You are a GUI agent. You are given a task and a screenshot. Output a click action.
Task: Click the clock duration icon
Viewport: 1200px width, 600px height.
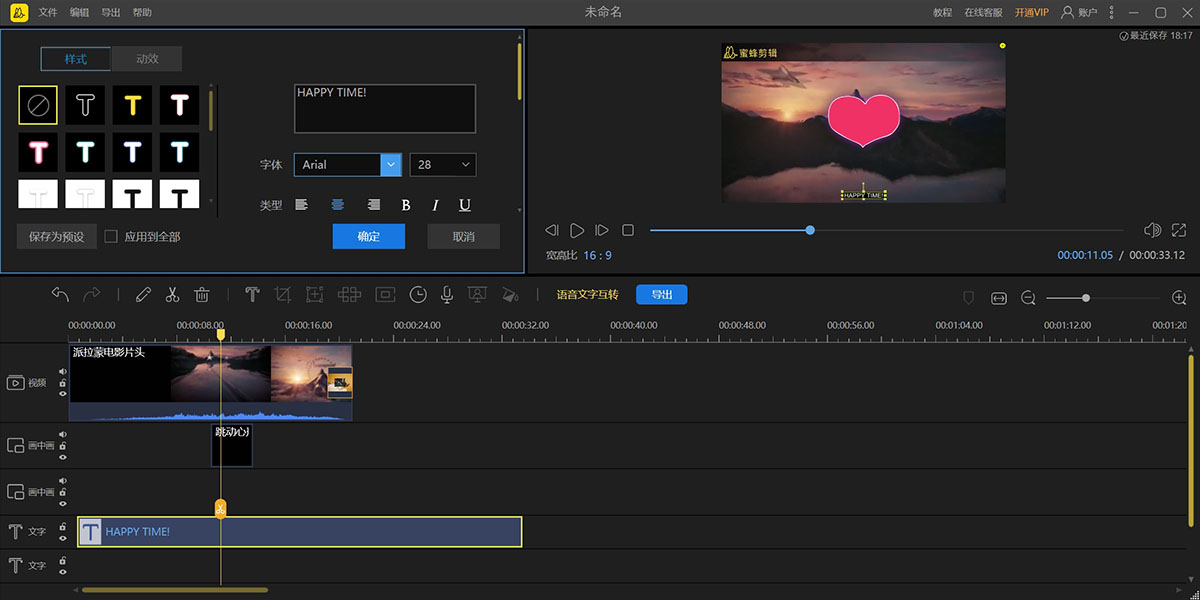[418, 295]
